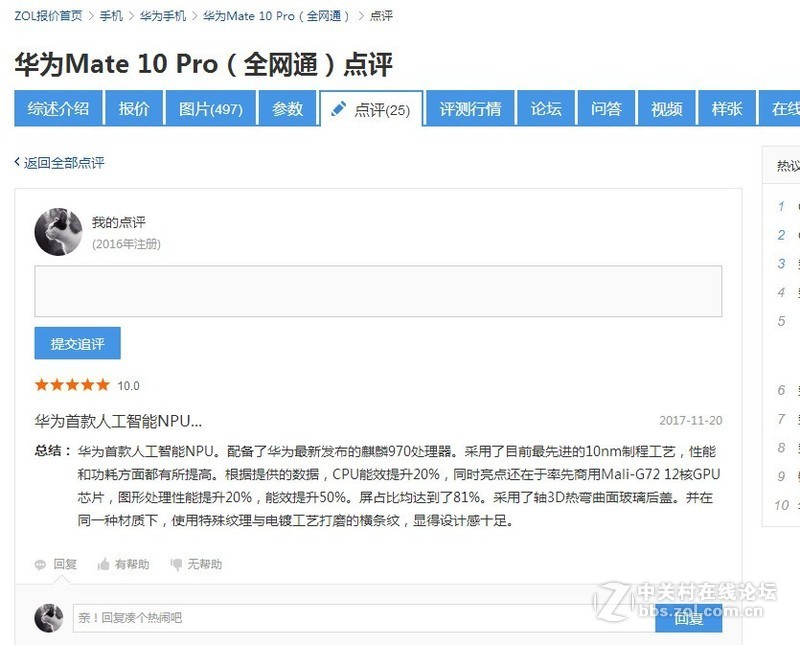Open the 综述介绍 tab

tap(58, 108)
